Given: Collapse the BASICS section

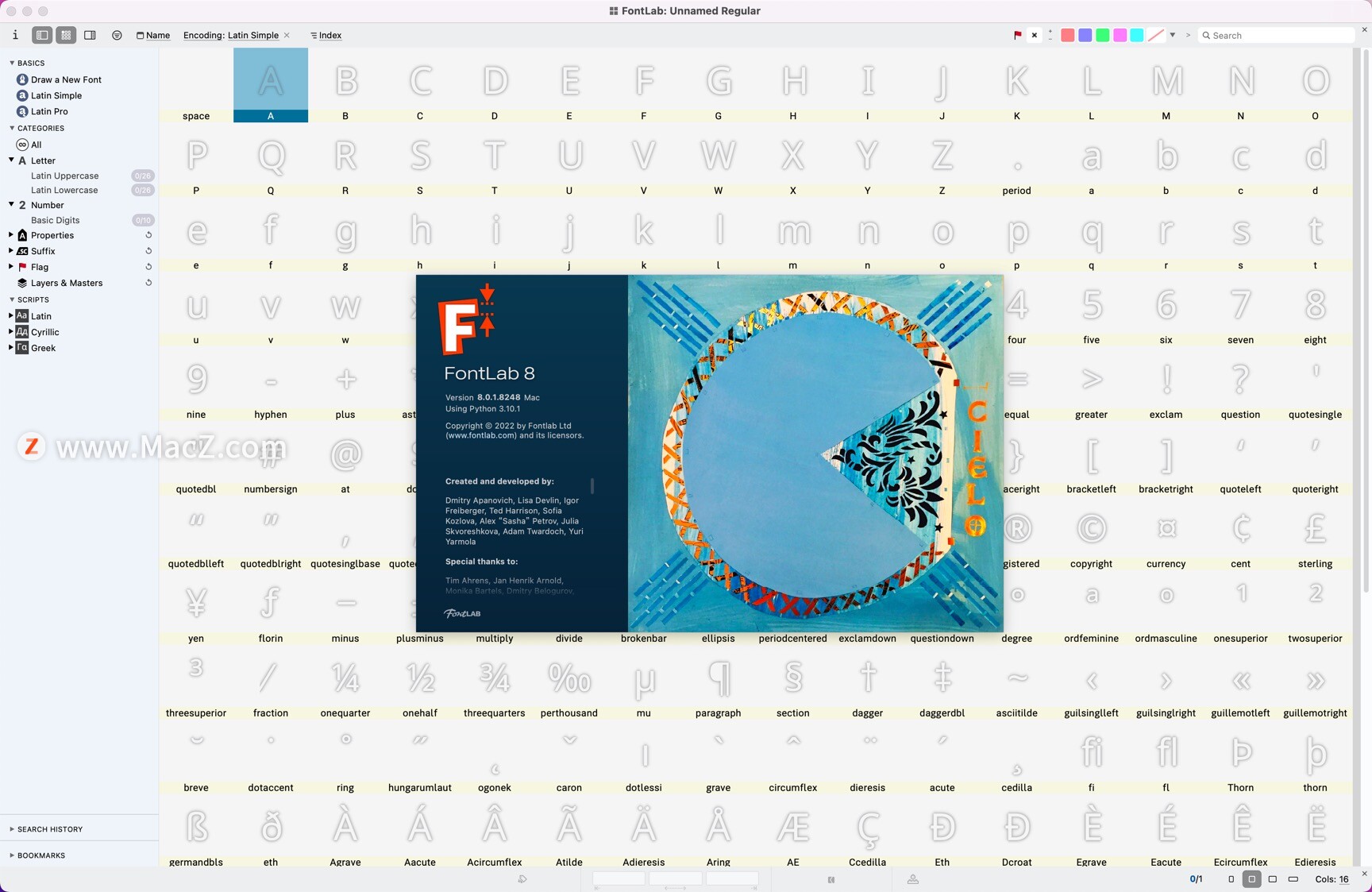Looking at the screenshot, I should (12, 63).
